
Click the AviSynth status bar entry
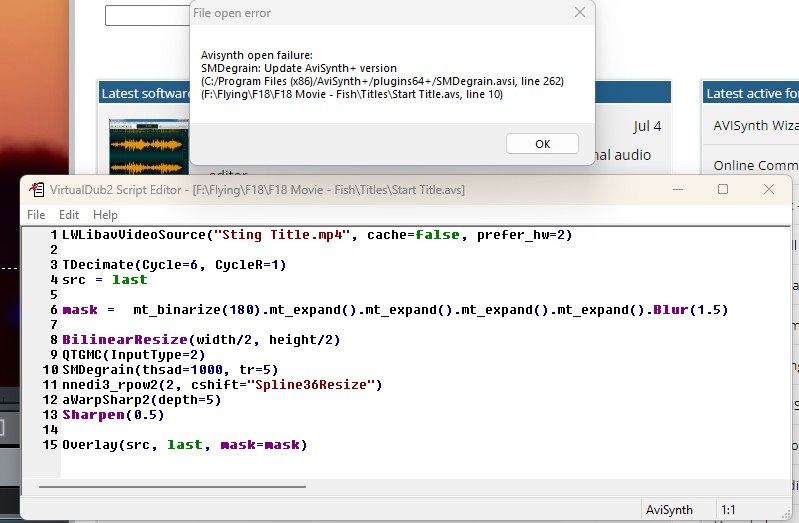pyautogui.click(x=669, y=510)
